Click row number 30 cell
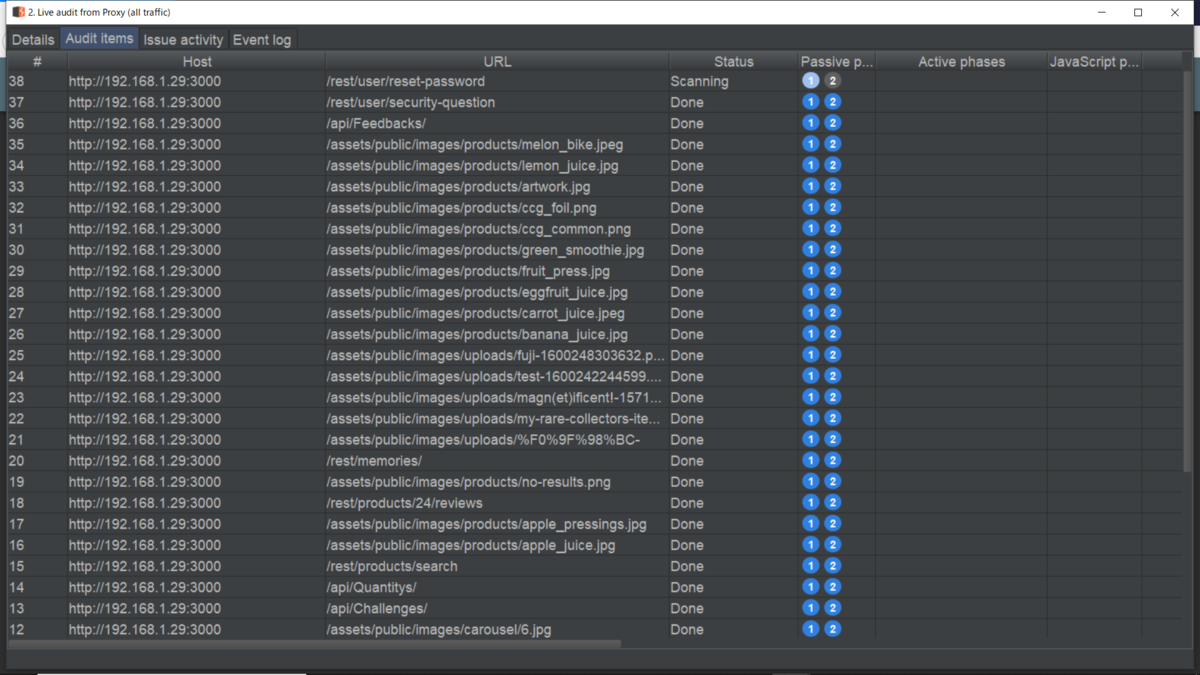The image size is (1200, 675). [37, 249]
